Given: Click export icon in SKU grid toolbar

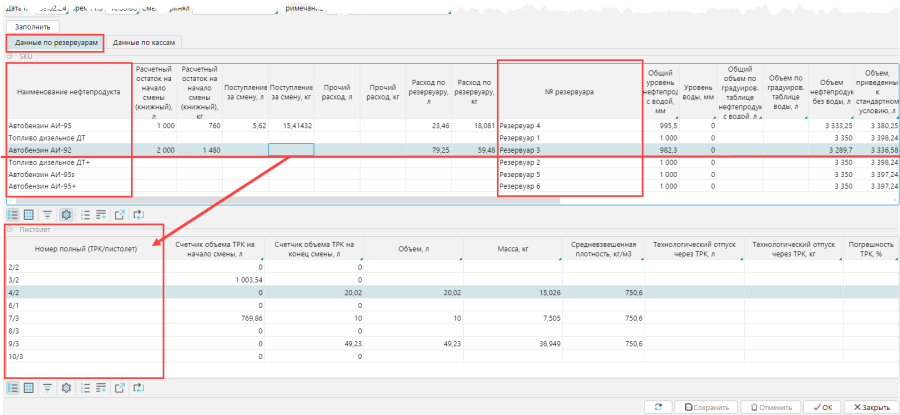Looking at the screenshot, I should tap(120, 214).
